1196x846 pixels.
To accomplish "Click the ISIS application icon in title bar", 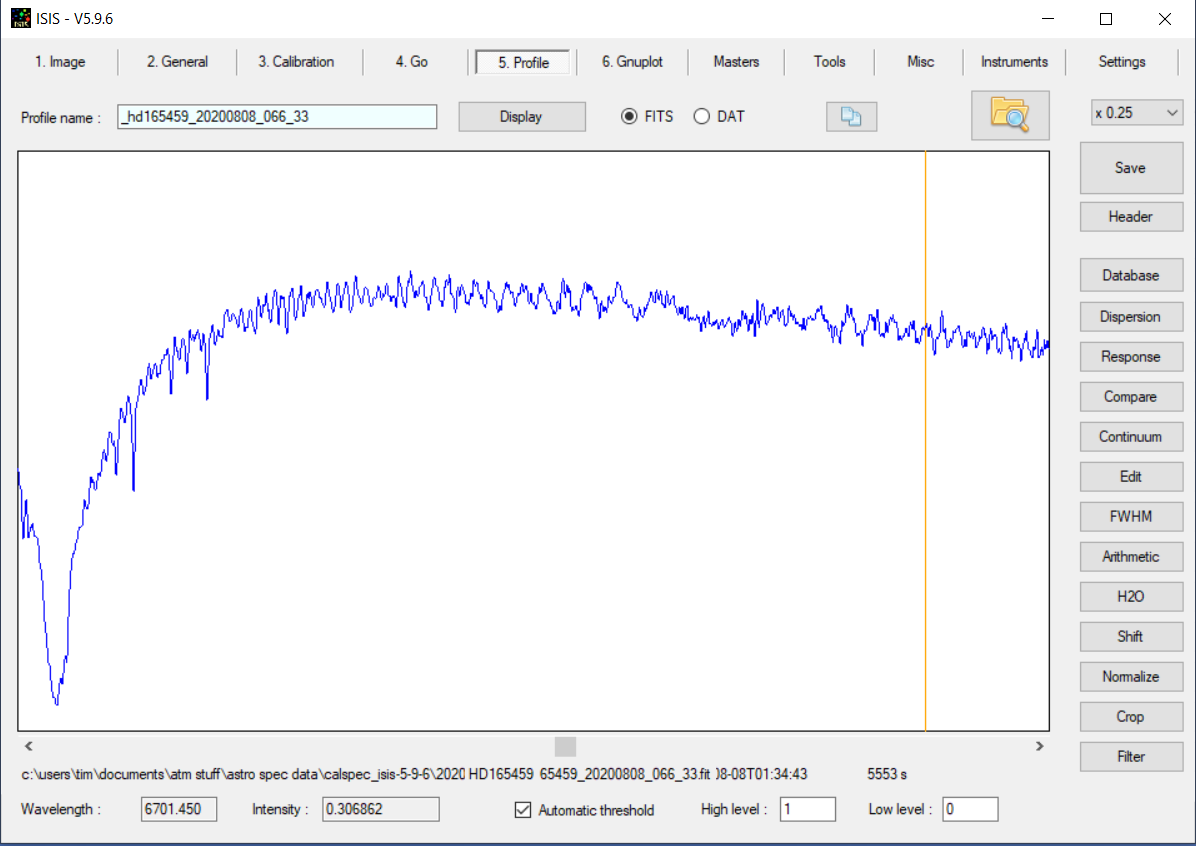I will coord(20,19).
